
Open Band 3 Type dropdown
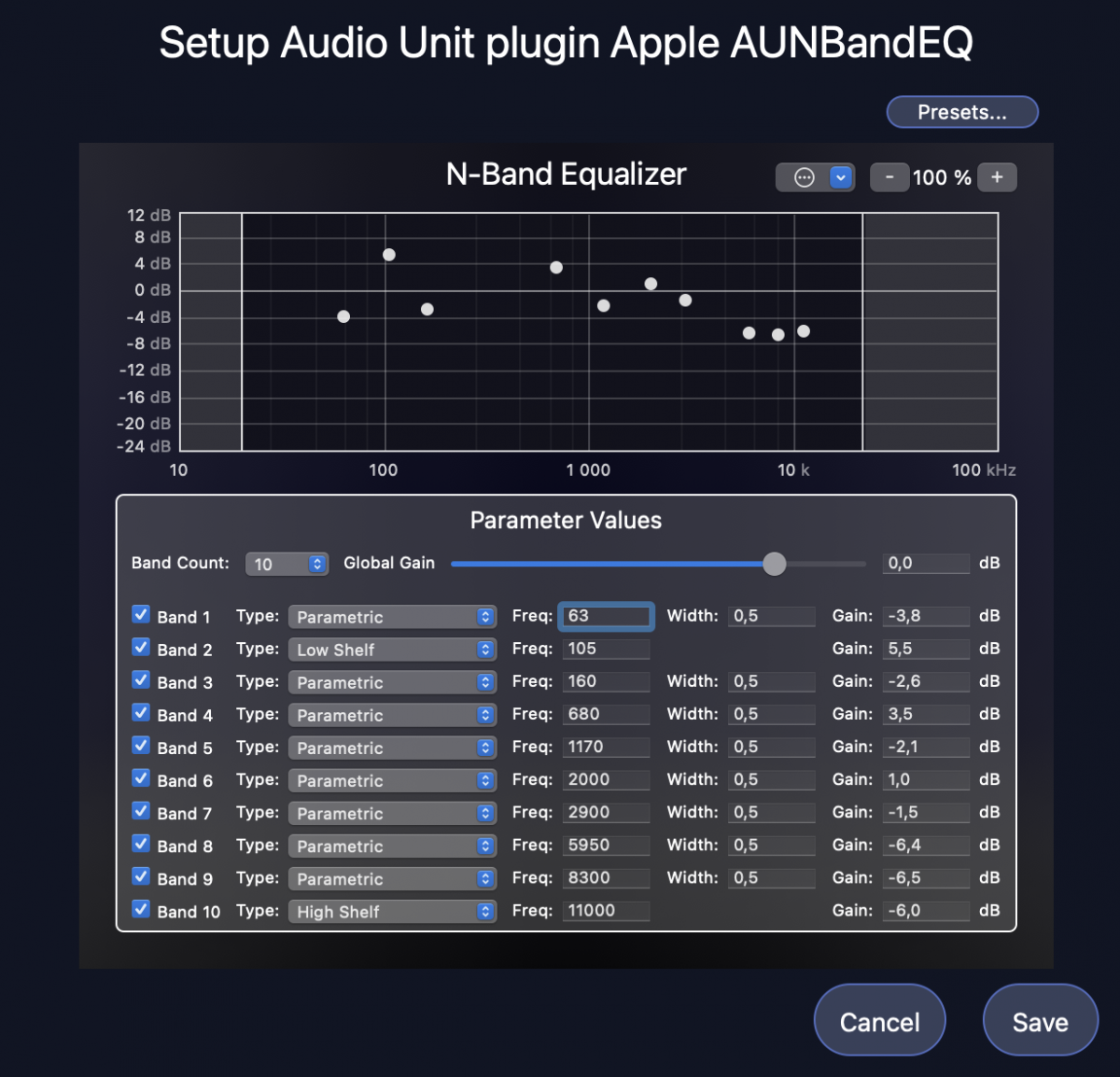point(392,682)
